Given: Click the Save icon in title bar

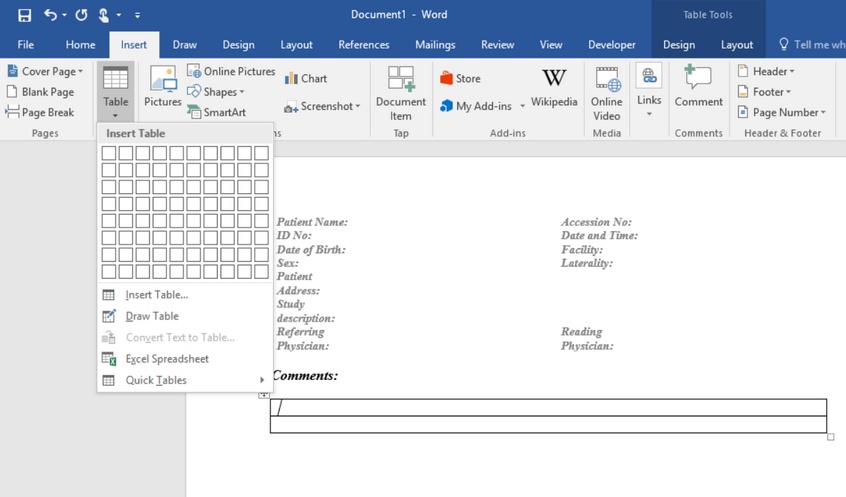Looking at the screenshot, I should [24, 15].
